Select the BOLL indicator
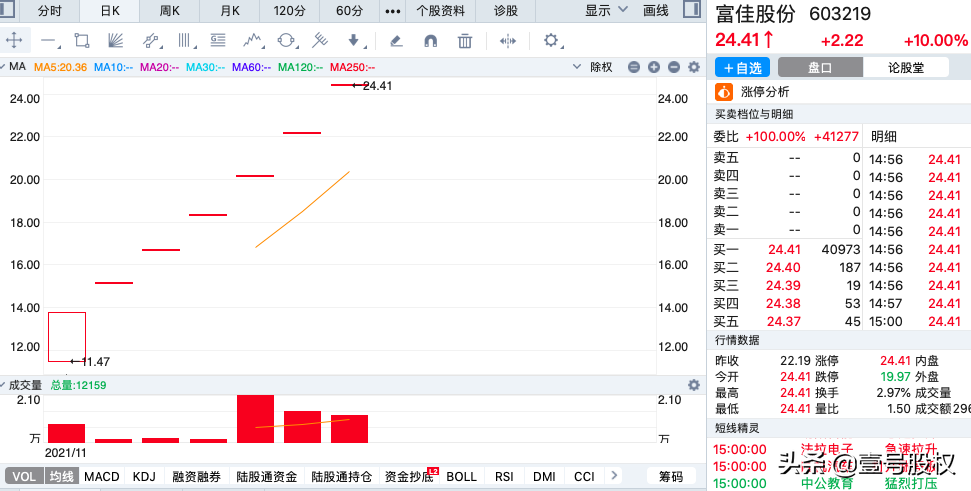Screen dimensions: 971x491 click(x=461, y=476)
